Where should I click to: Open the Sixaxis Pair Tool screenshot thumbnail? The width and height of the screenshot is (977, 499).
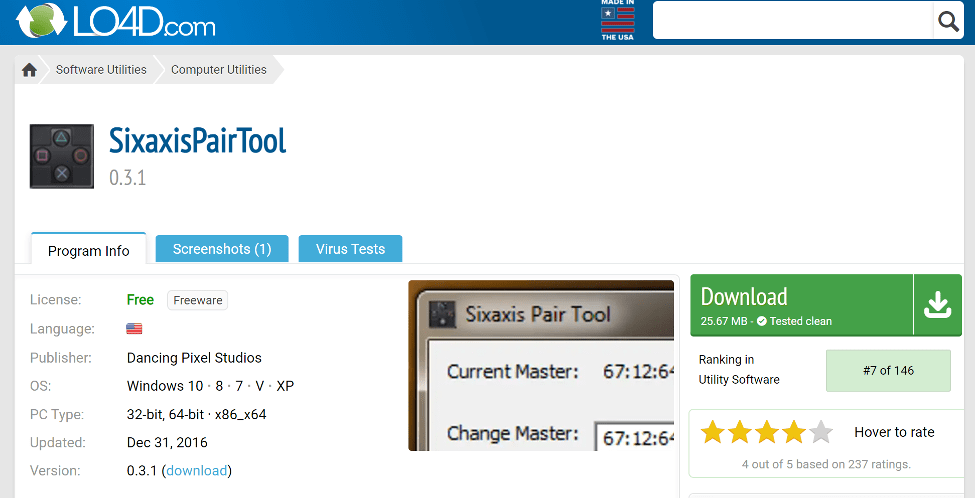pos(541,366)
